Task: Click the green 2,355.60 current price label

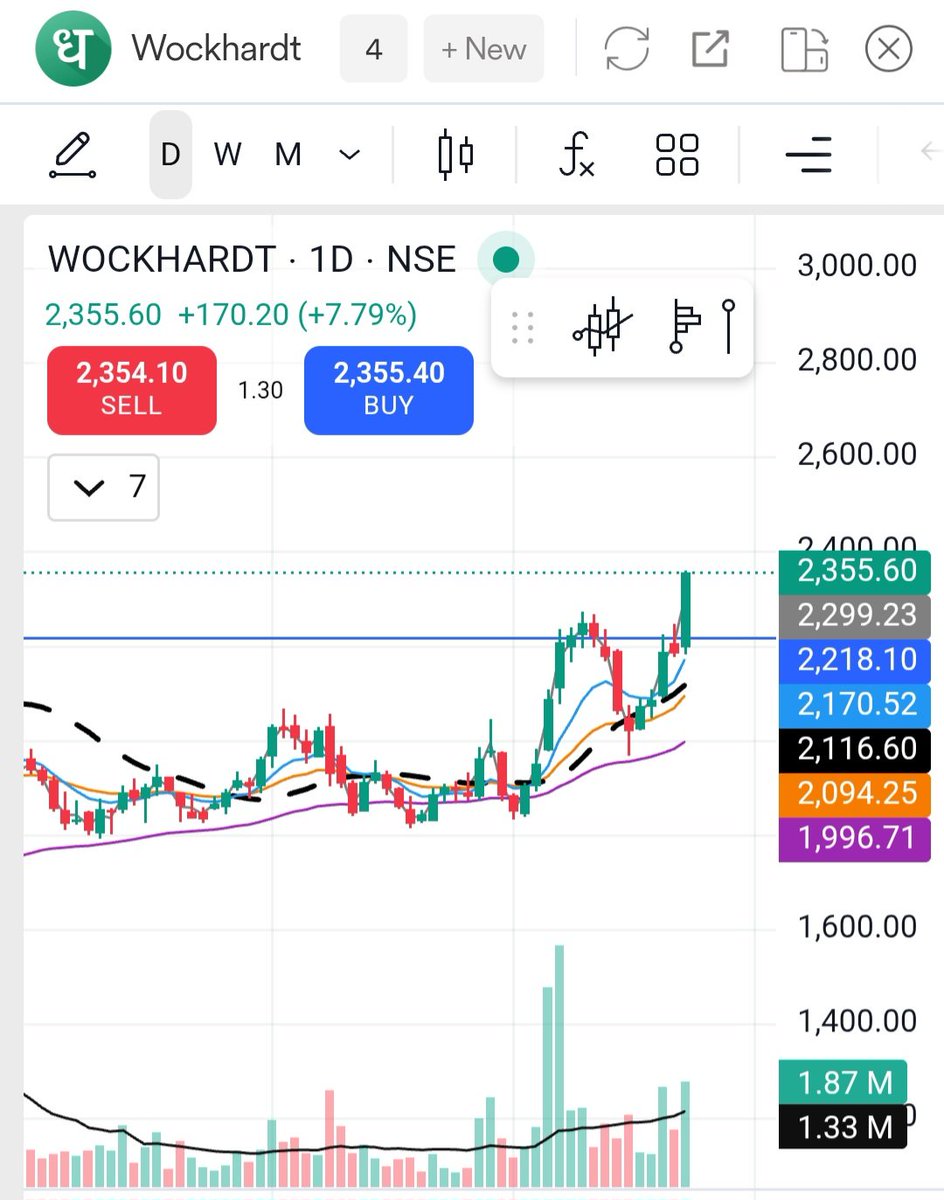Action: 855,571
